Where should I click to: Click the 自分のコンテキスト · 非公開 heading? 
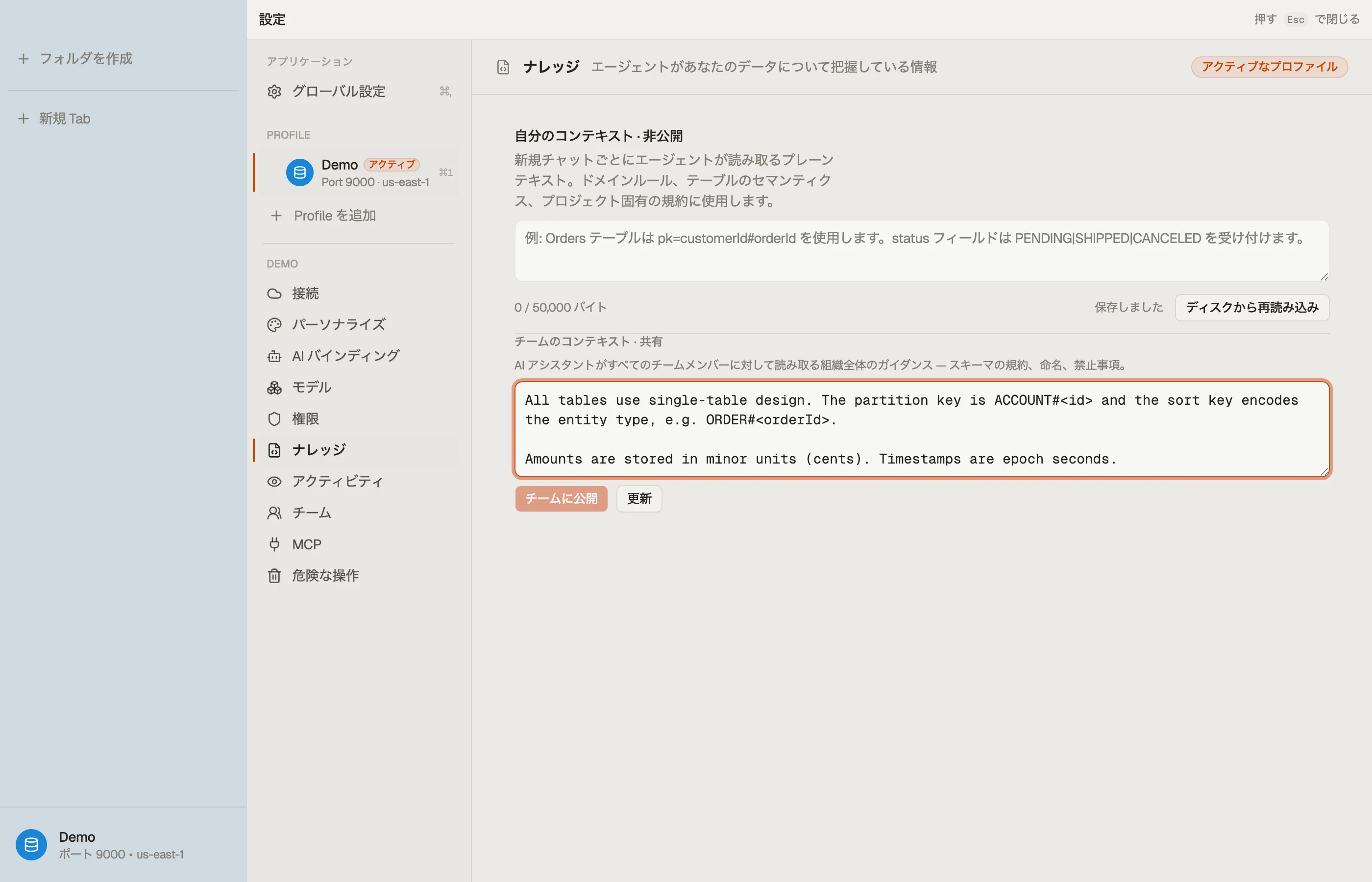click(x=598, y=136)
